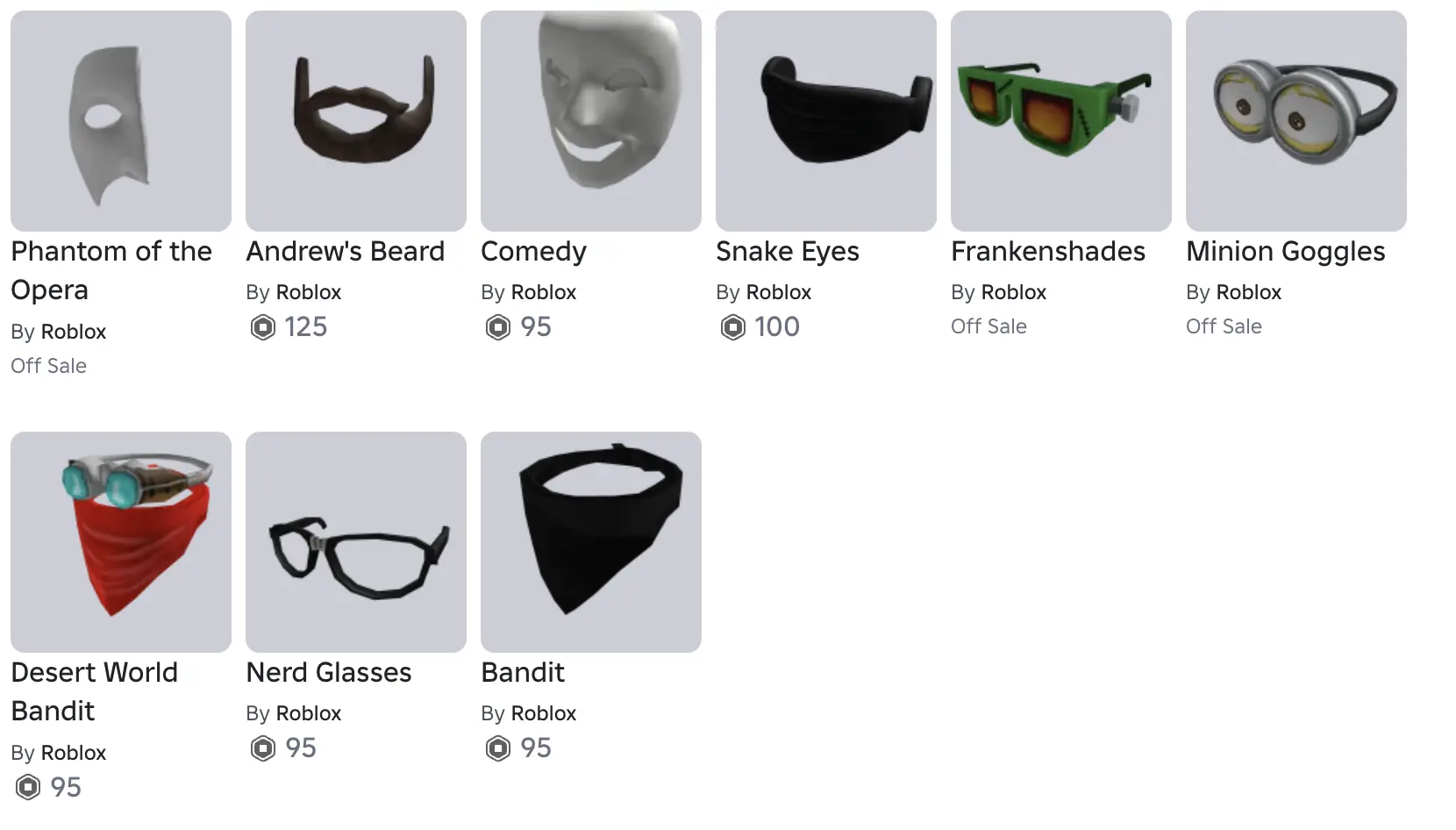This screenshot has height=830, width=1456.
Task: Click the Robux icon beside price 125
Action: click(x=263, y=327)
